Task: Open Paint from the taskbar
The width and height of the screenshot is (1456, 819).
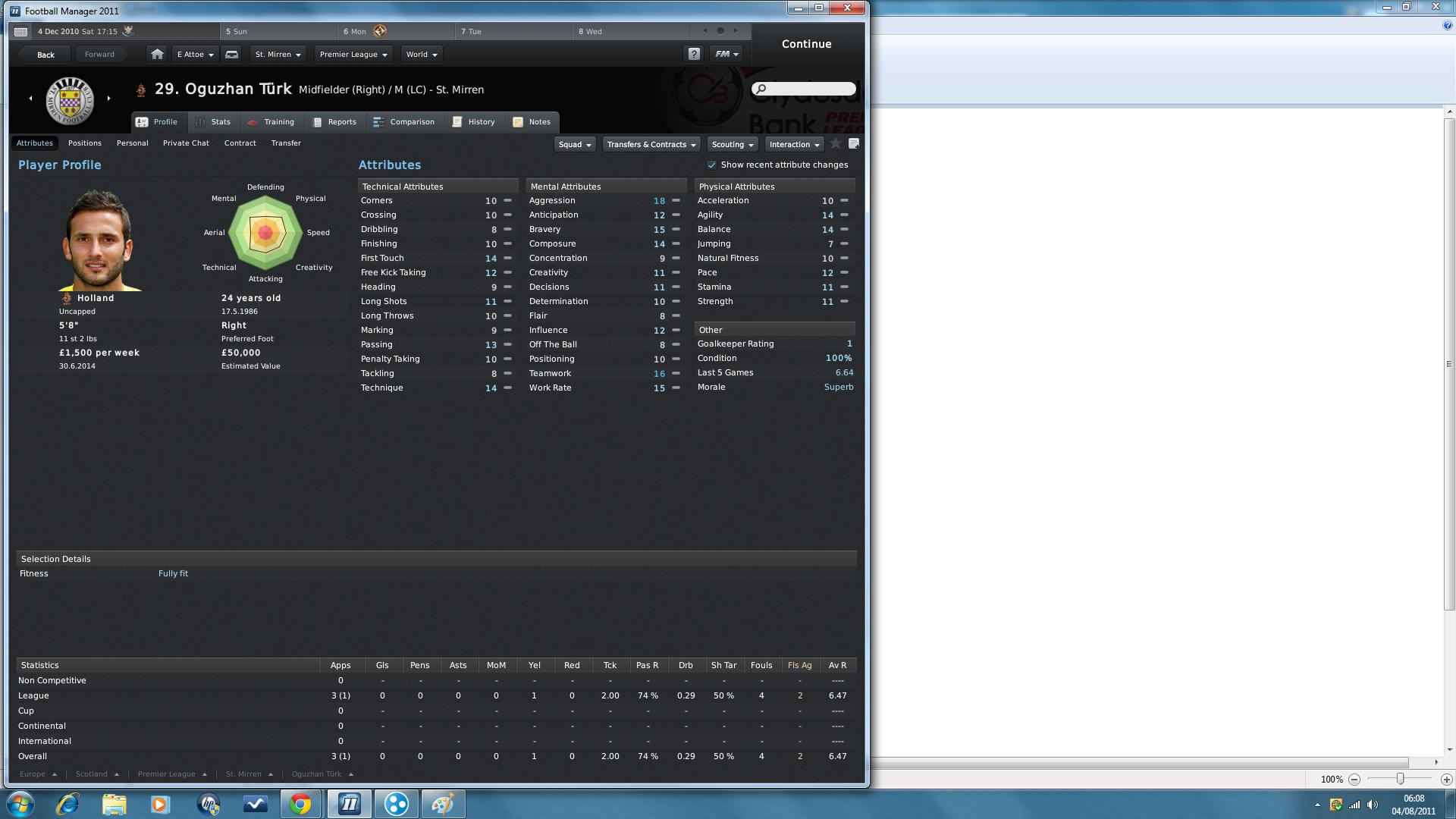Action: point(443,804)
